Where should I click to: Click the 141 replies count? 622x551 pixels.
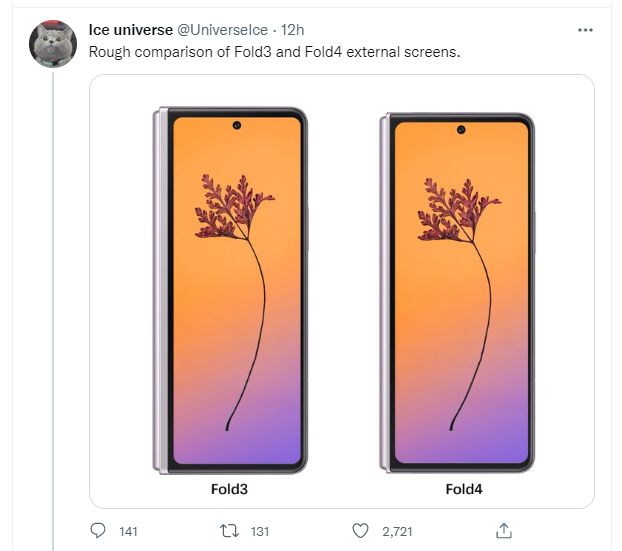point(128,531)
